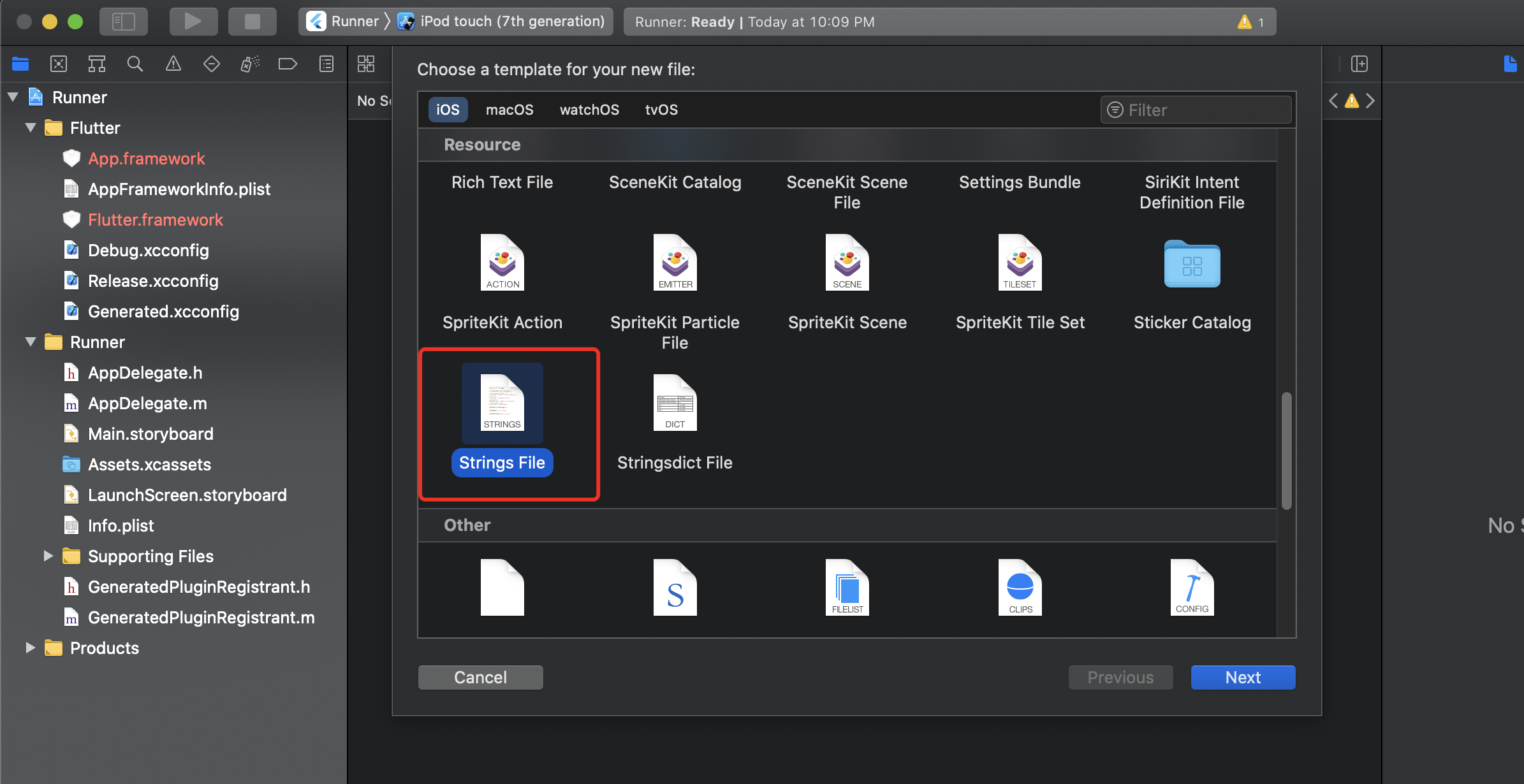
Task: Expand the Supporting Files folder
Action: (48, 556)
